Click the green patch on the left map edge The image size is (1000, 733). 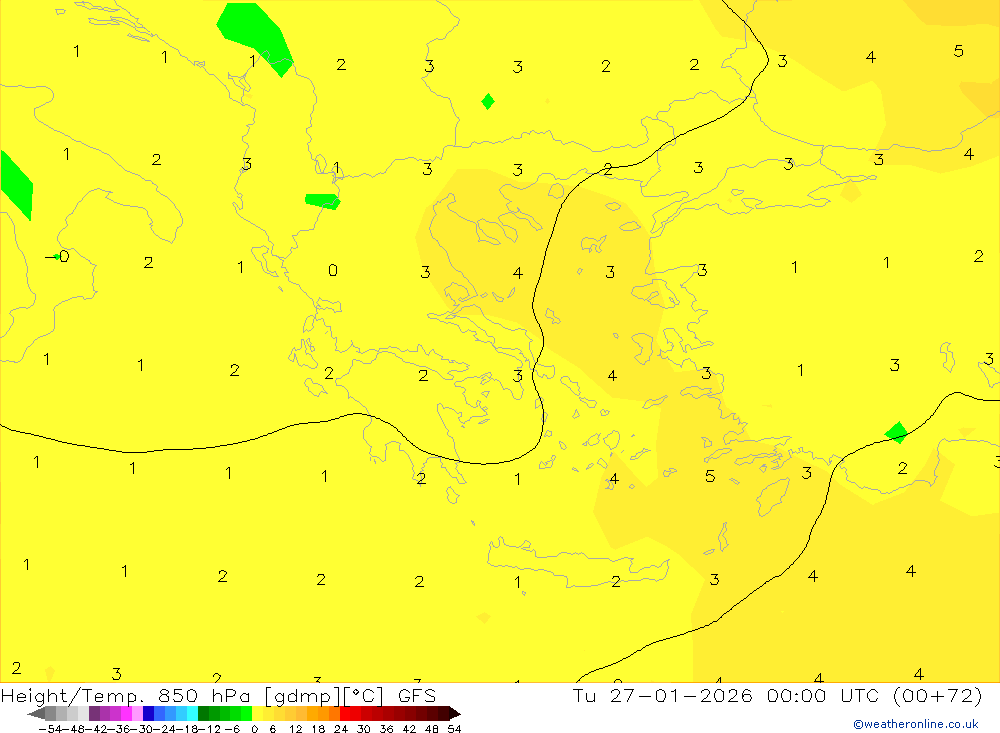16,186
